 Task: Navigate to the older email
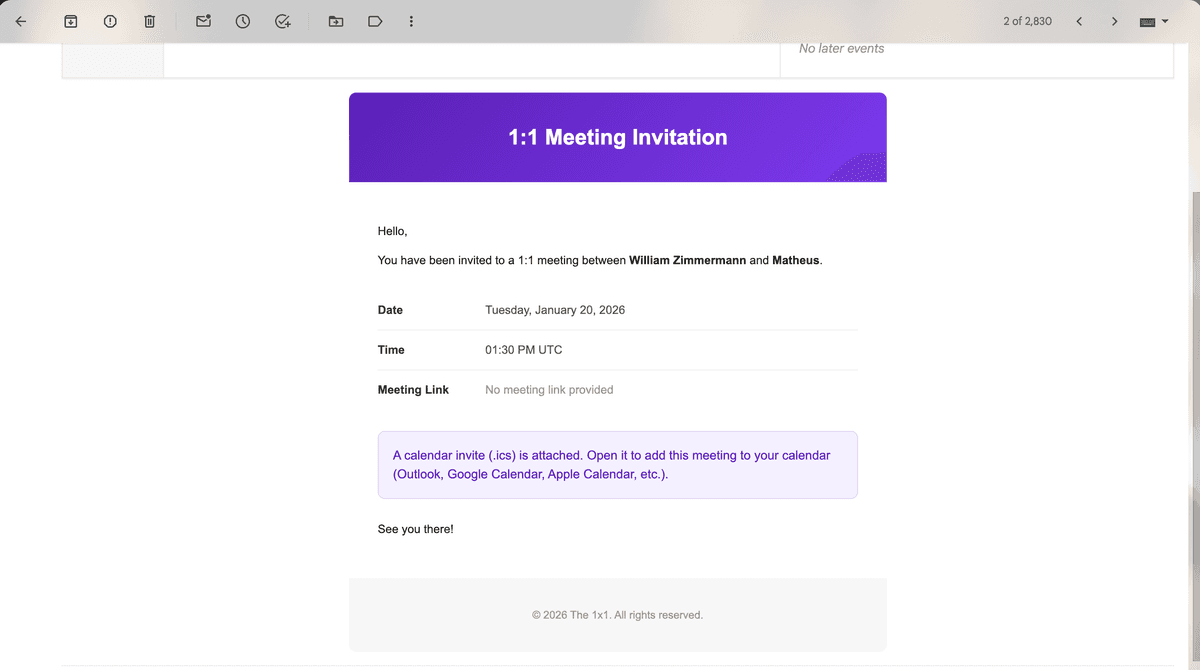point(1114,20)
